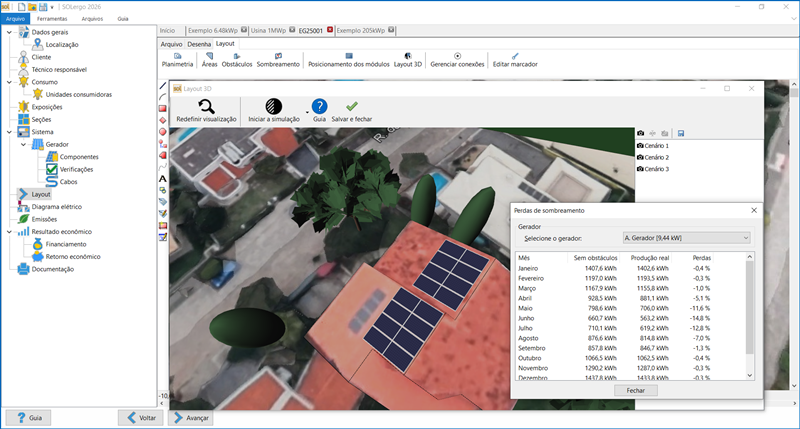
Task: Open the Obstáculos tool
Action: click(237, 58)
